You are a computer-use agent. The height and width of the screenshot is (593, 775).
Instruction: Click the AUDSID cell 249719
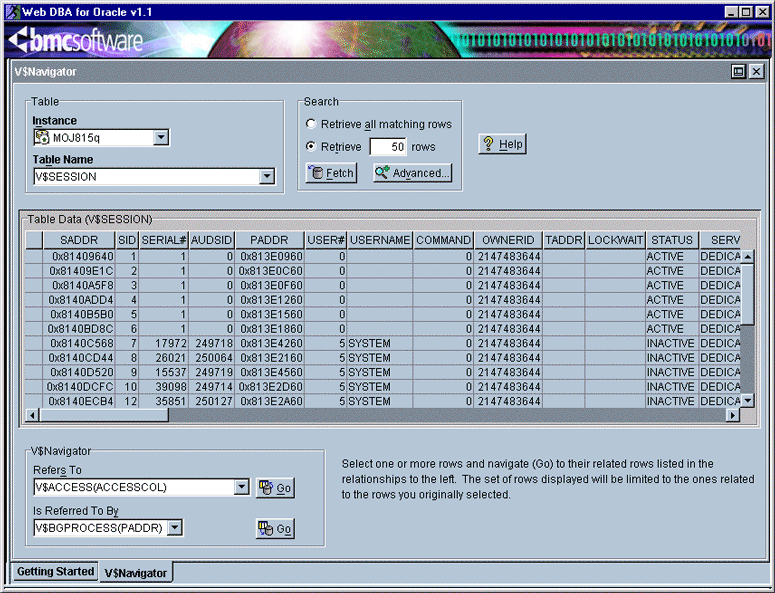point(214,372)
